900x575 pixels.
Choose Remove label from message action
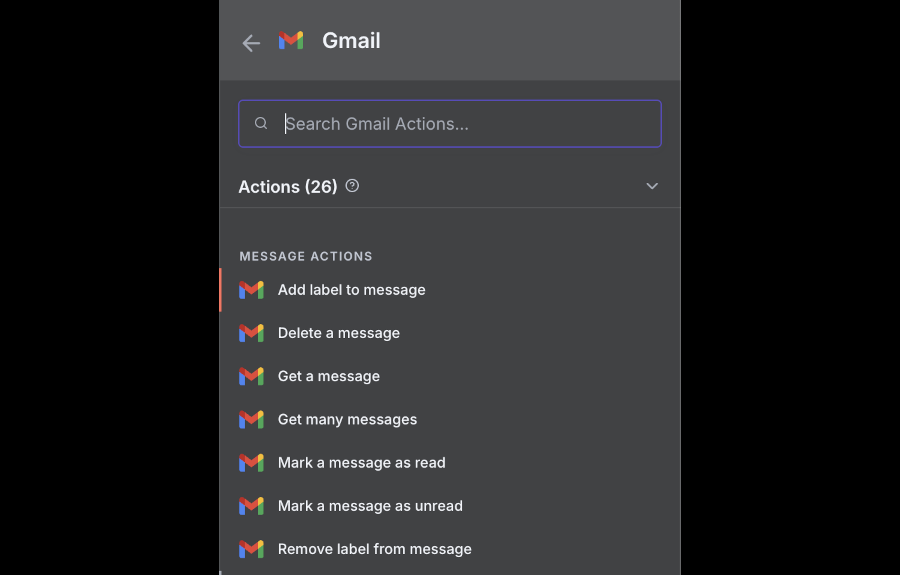(x=450, y=549)
